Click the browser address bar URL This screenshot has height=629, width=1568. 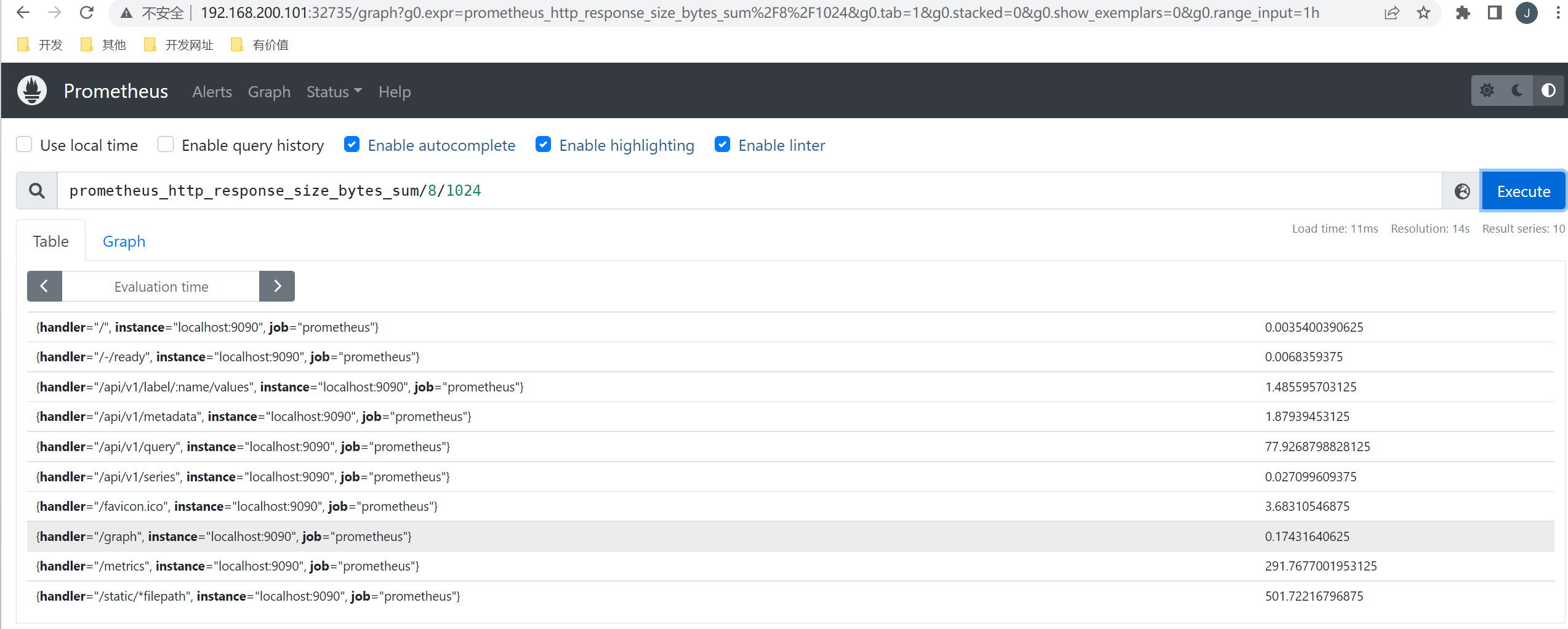tap(760, 13)
